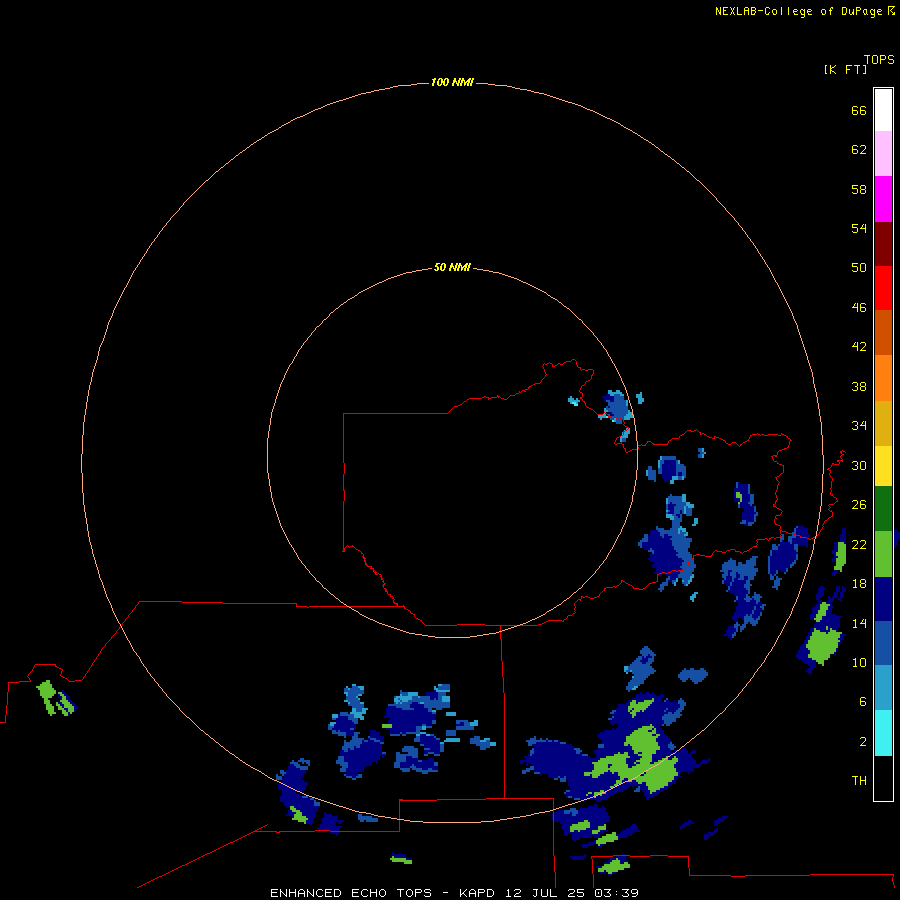Click the legend value 54

click(x=859, y=228)
